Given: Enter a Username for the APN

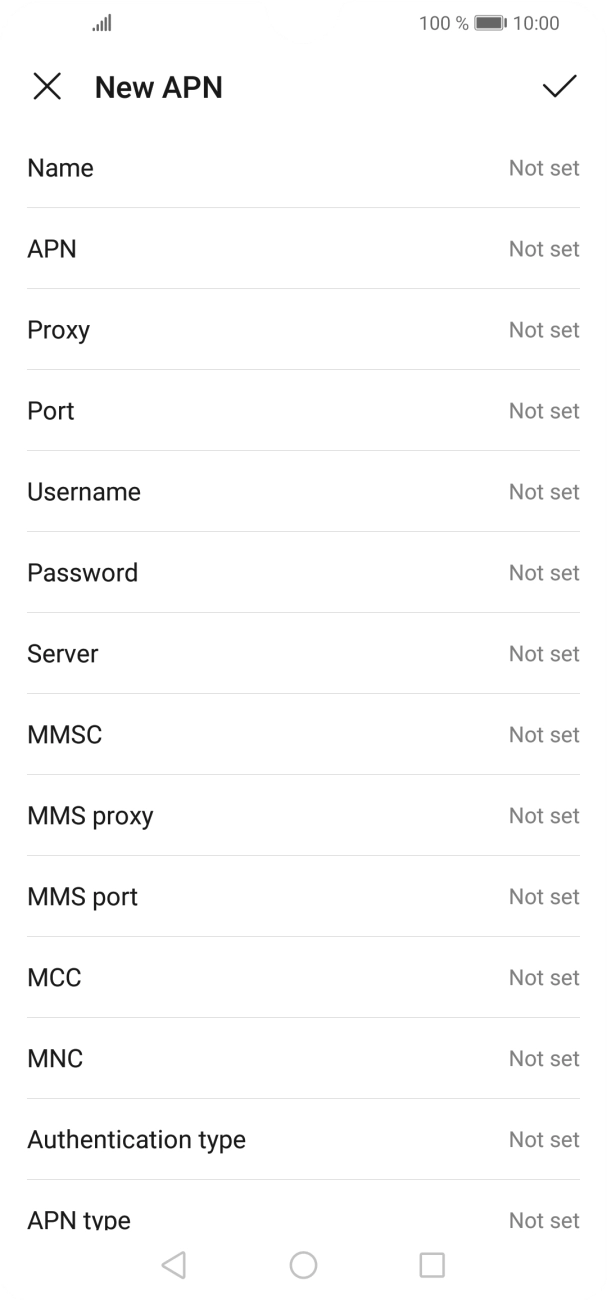Looking at the screenshot, I should (x=303, y=492).
